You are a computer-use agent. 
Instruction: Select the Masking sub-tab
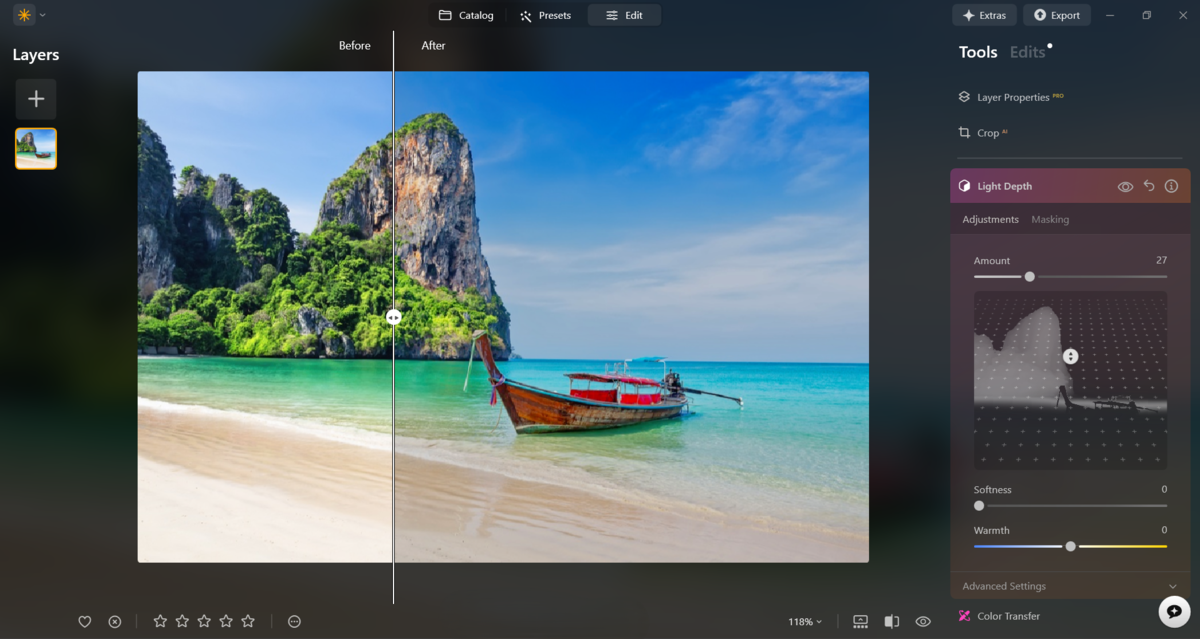tap(1050, 219)
